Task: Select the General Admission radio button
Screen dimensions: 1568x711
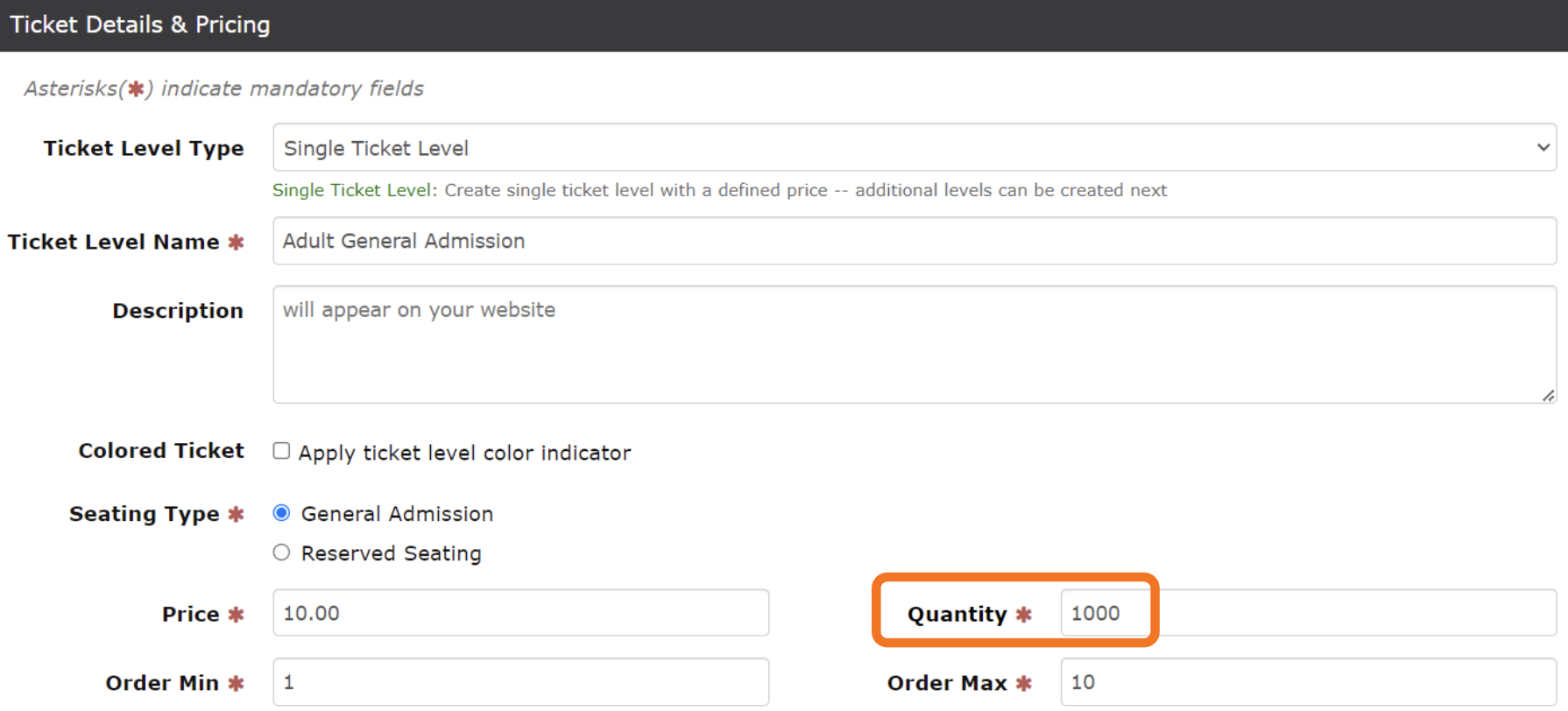Action: coord(281,513)
